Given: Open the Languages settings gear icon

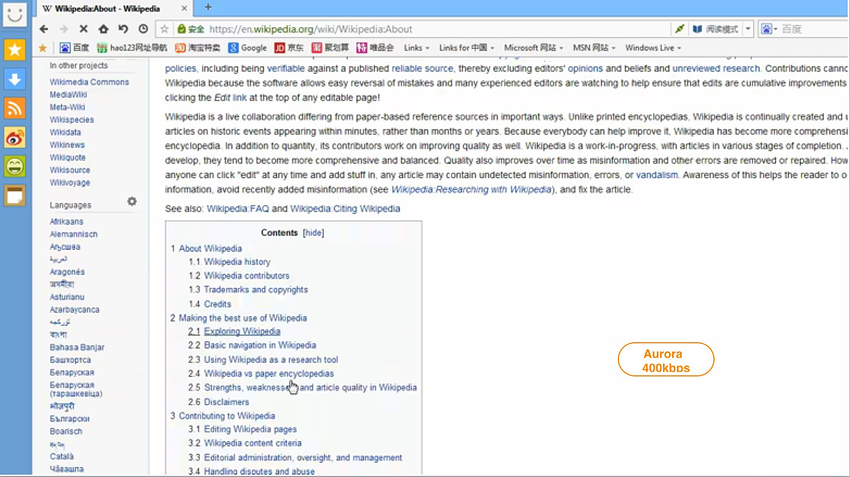Looking at the screenshot, I should (132, 201).
